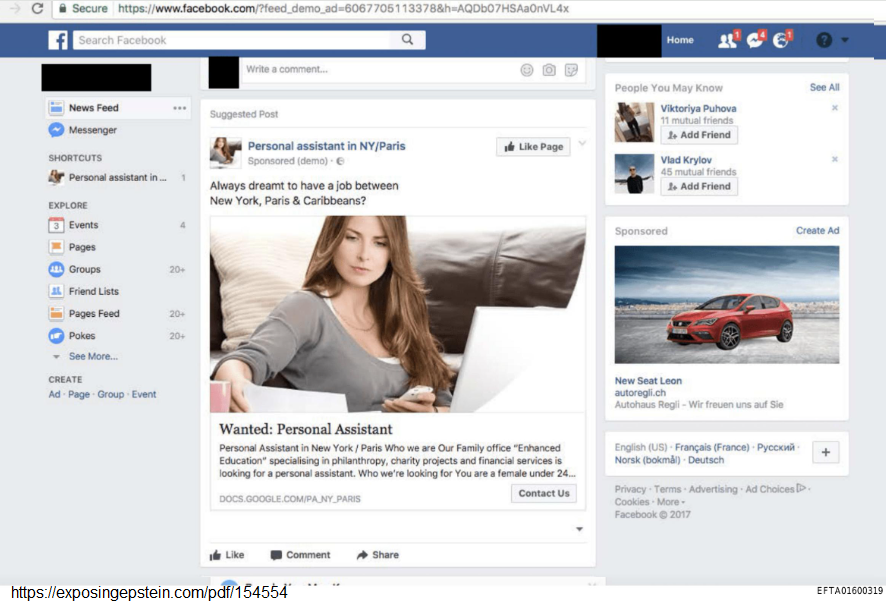Click Create Ad link in sidebar
Viewport: 886px width, 608px height.
pyautogui.click(x=54, y=394)
